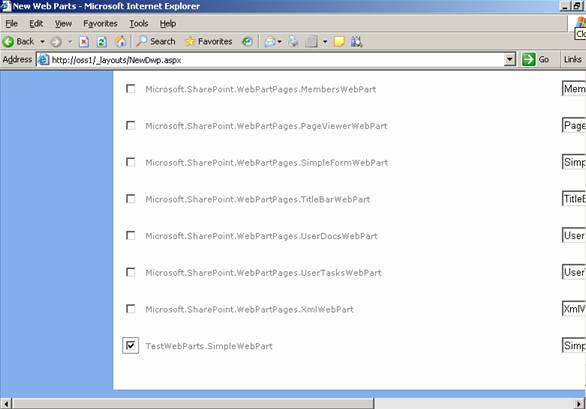Click the XmlWebPart file name field

[574, 309]
